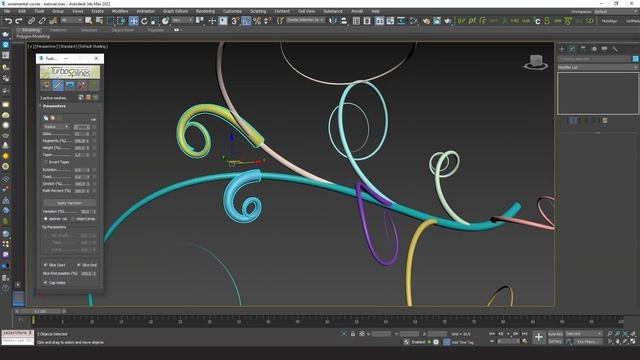Toggle the Angle Snap icon

246,21
